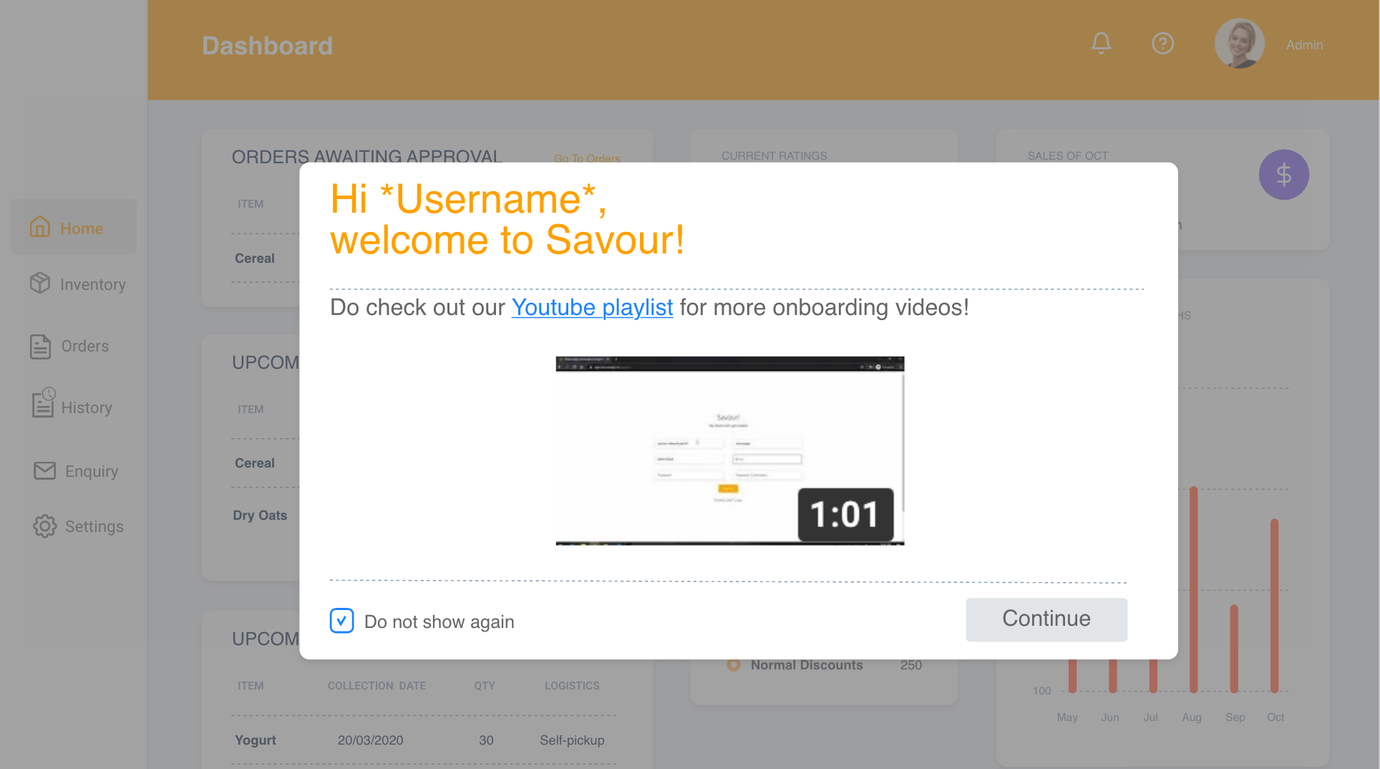Click the QTY column header
Screen dimensions: 1380x769
[x=484, y=686]
